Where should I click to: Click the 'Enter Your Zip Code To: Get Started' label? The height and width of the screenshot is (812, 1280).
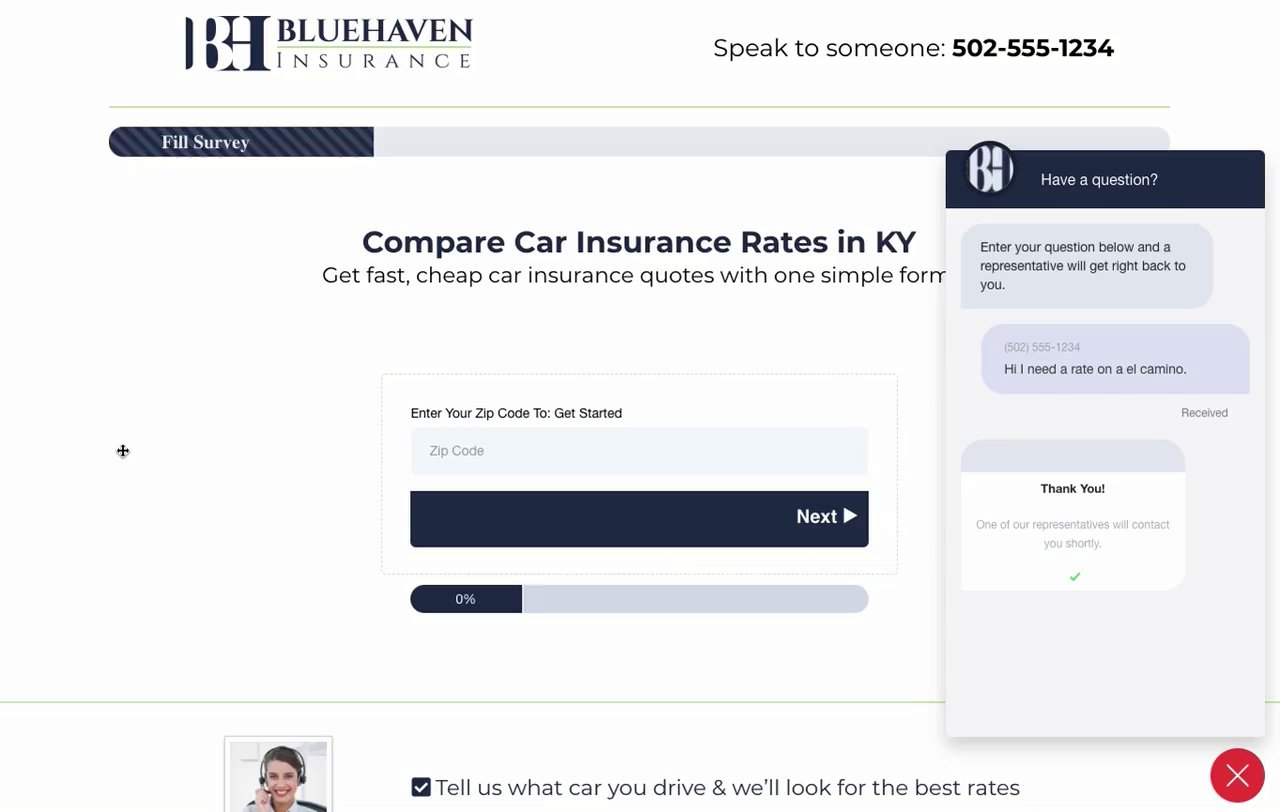pos(516,413)
